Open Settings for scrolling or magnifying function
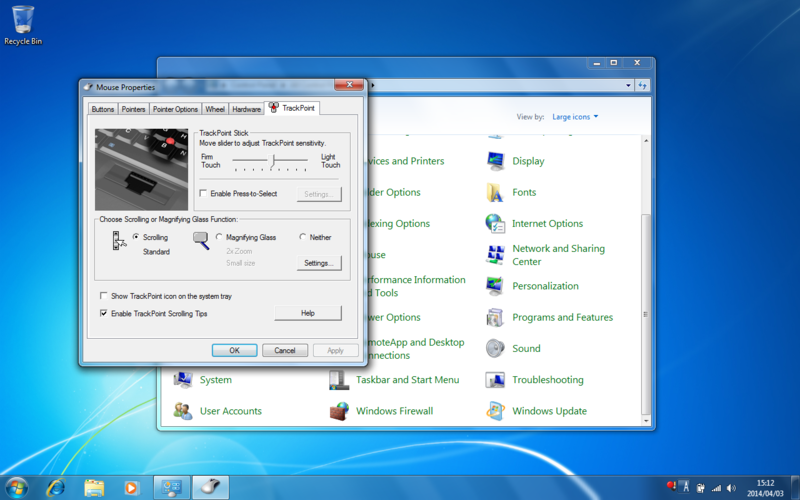This screenshot has height=500, width=800. (x=319, y=263)
